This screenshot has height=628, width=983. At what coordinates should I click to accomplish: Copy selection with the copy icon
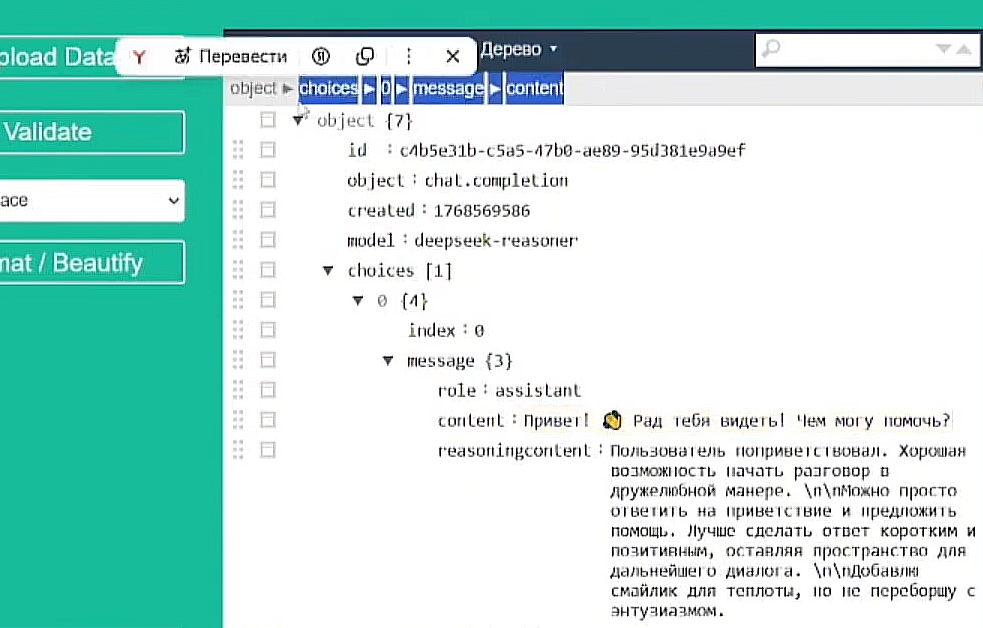pyautogui.click(x=365, y=57)
